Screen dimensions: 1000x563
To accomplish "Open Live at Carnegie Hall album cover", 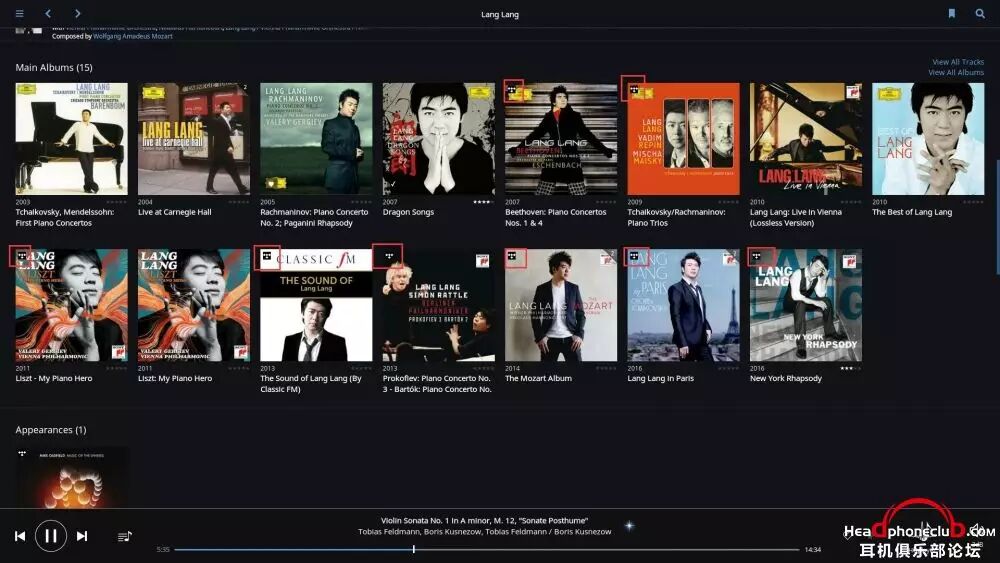I will tap(194, 138).
